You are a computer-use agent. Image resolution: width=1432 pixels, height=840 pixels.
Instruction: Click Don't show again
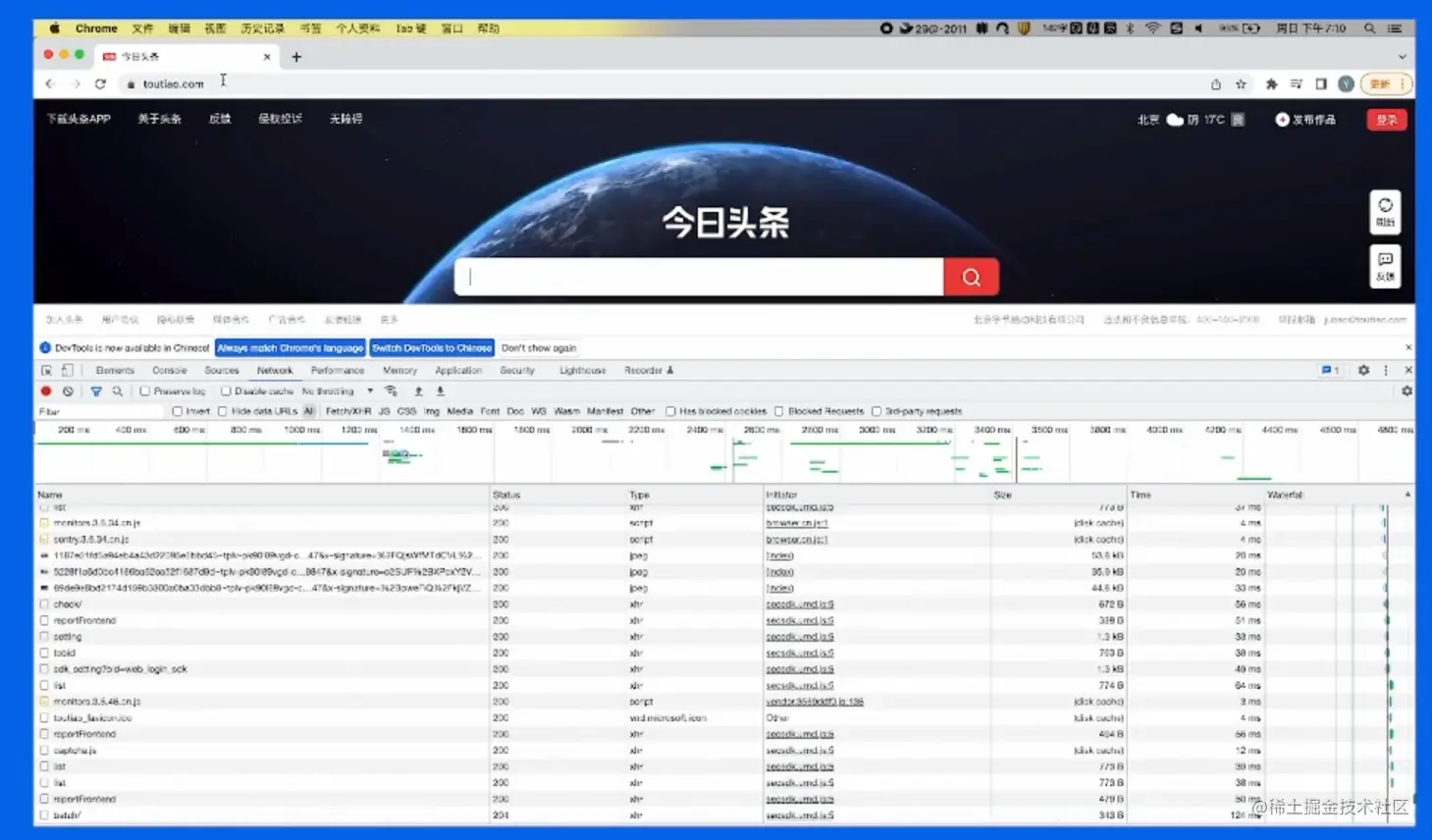click(x=539, y=348)
